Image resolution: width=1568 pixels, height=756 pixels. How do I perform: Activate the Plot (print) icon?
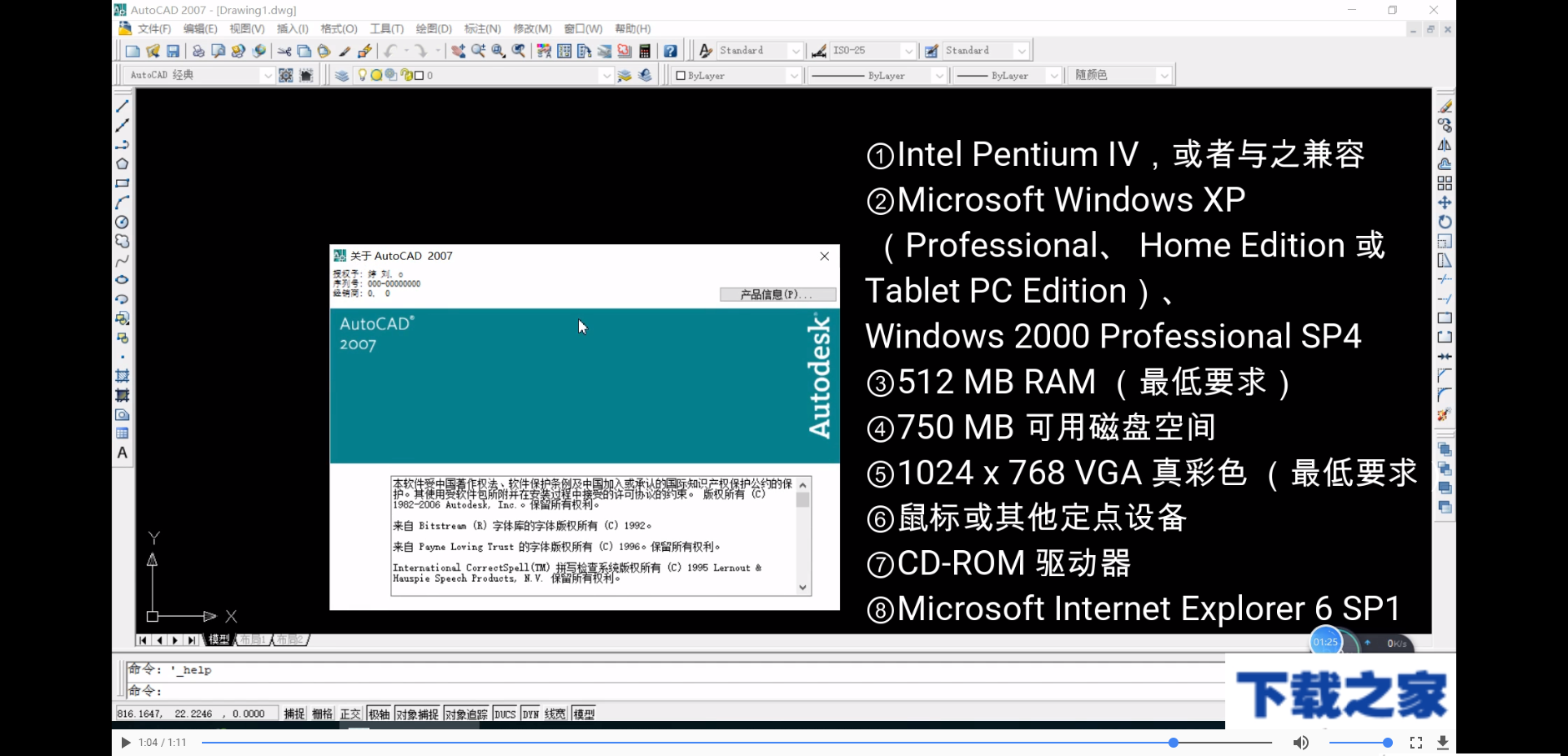199,50
